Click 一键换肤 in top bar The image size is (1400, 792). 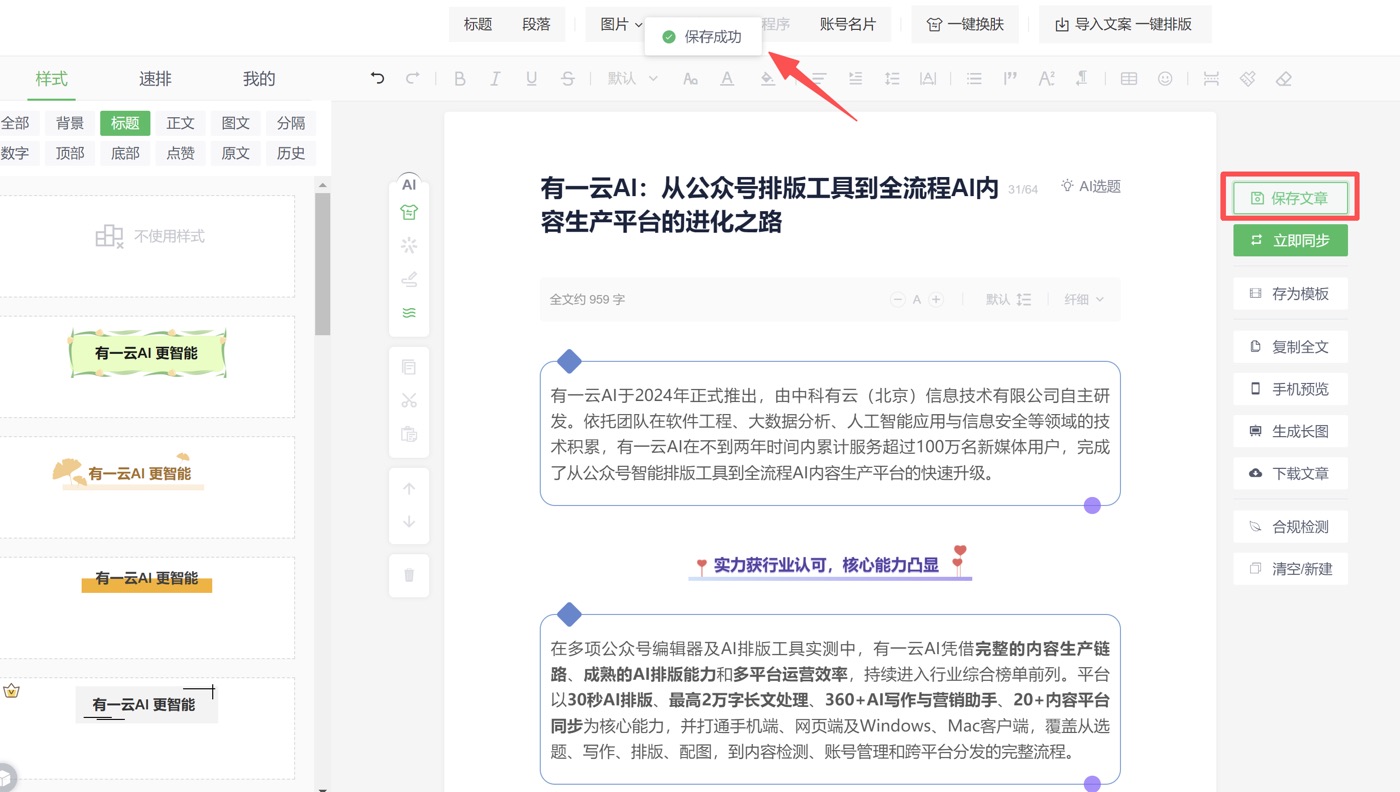[965, 24]
